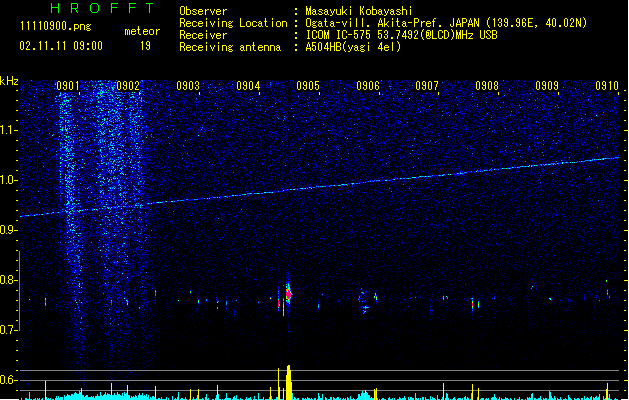Click the 0906 time marker
The width and height of the screenshot is (629, 400).
pyautogui.click(x=368, y=86)
